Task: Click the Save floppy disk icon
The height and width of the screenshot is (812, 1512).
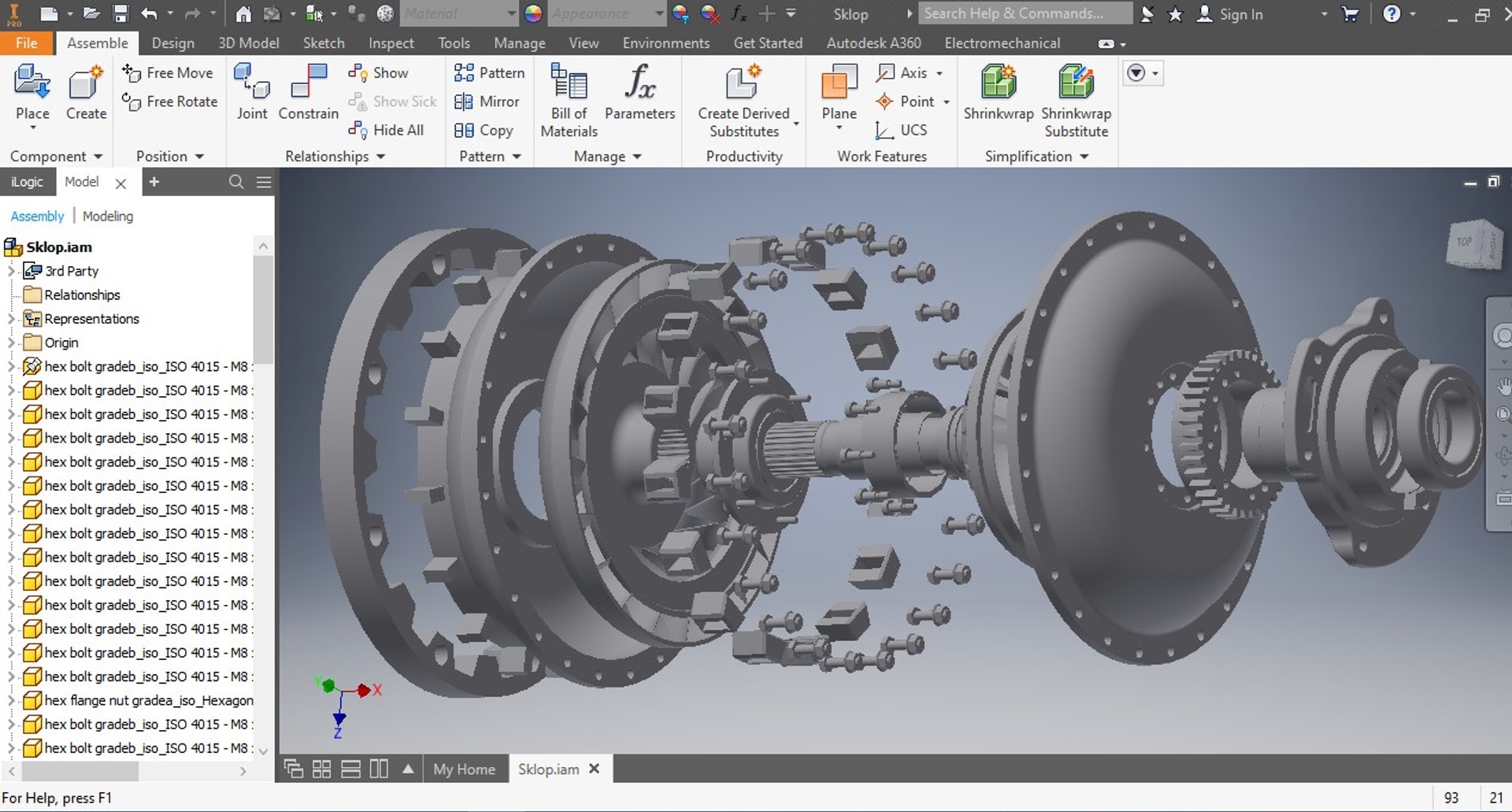Action: coord(120,13)
